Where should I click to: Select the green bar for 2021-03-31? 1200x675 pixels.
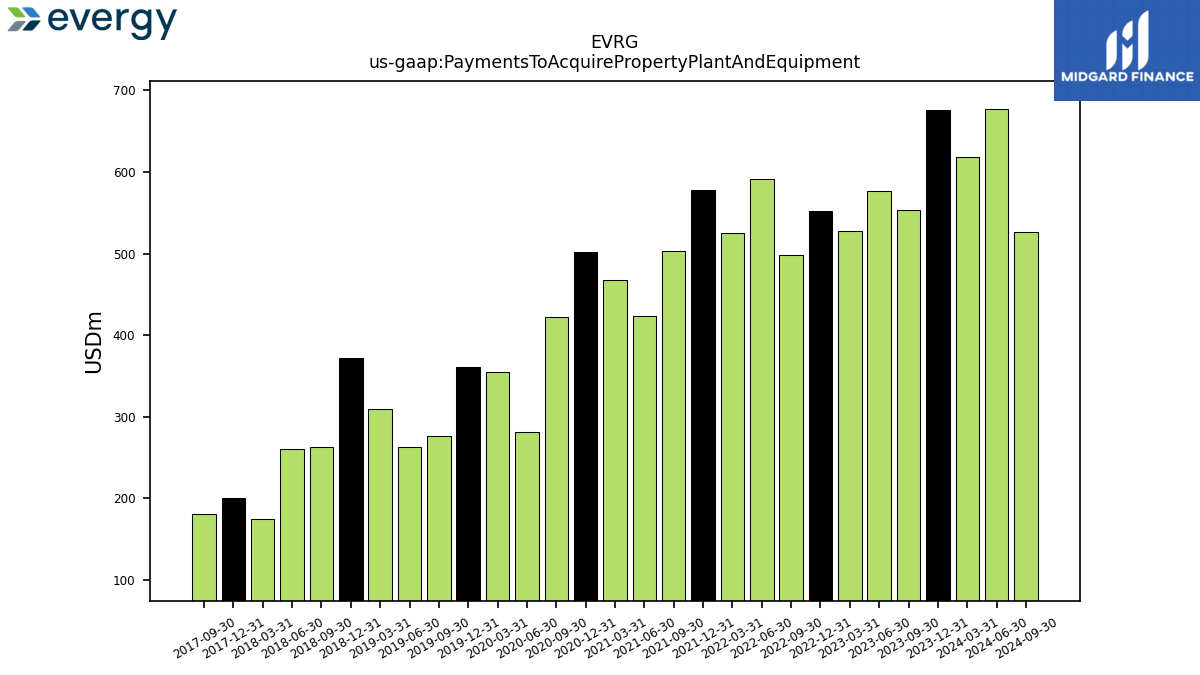[x=615, y=440]
